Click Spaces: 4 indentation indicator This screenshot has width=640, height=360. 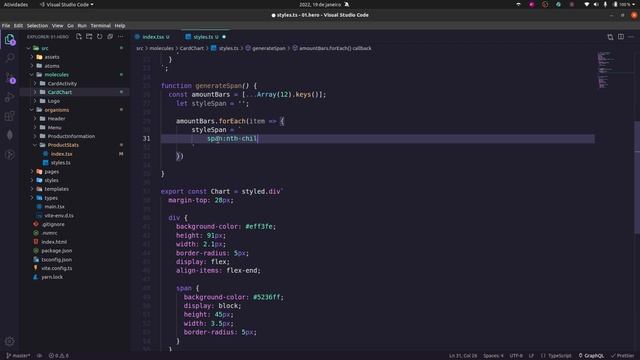point(493,356)
